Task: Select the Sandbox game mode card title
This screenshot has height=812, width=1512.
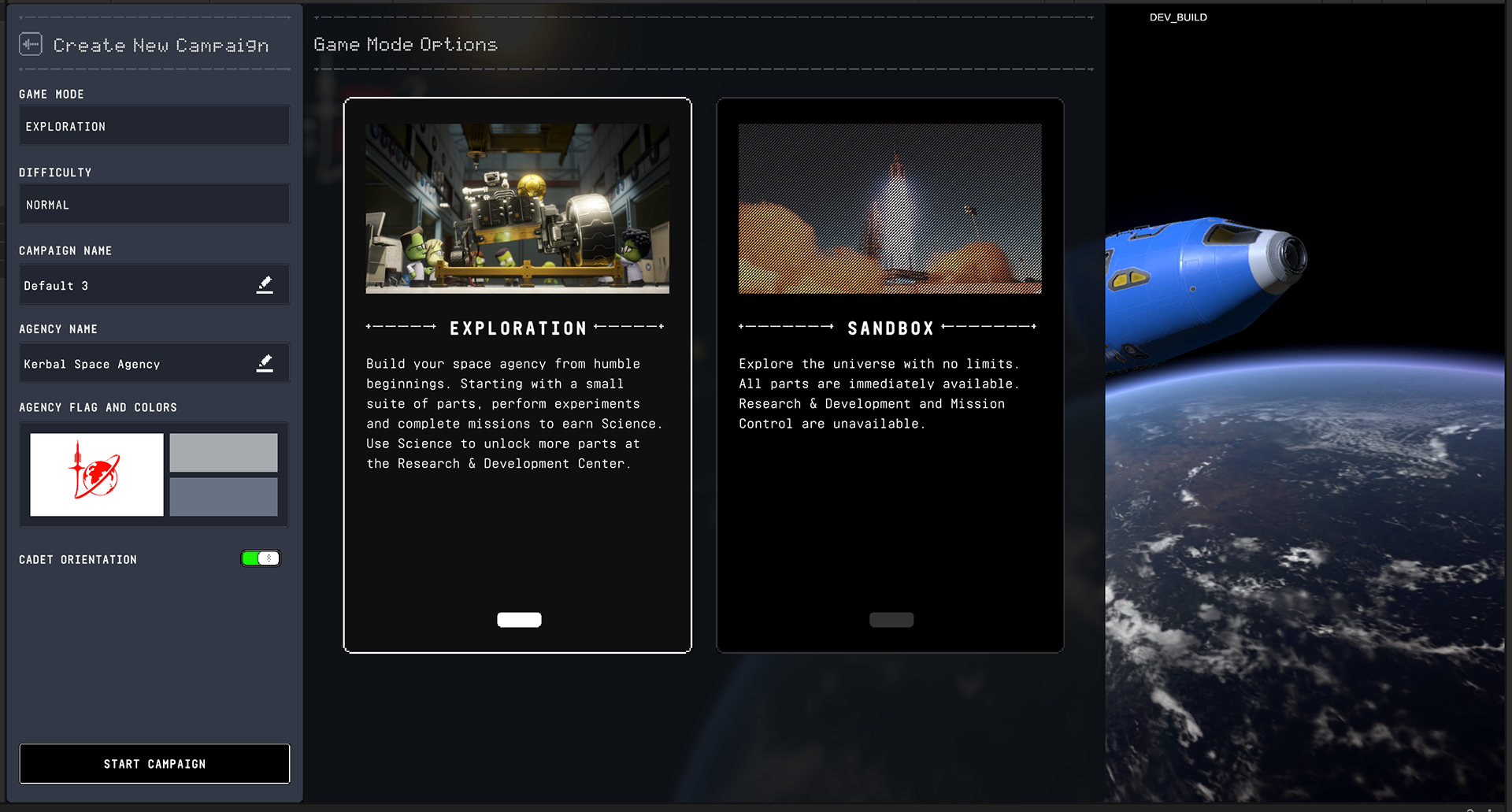Action: (891, 328)
